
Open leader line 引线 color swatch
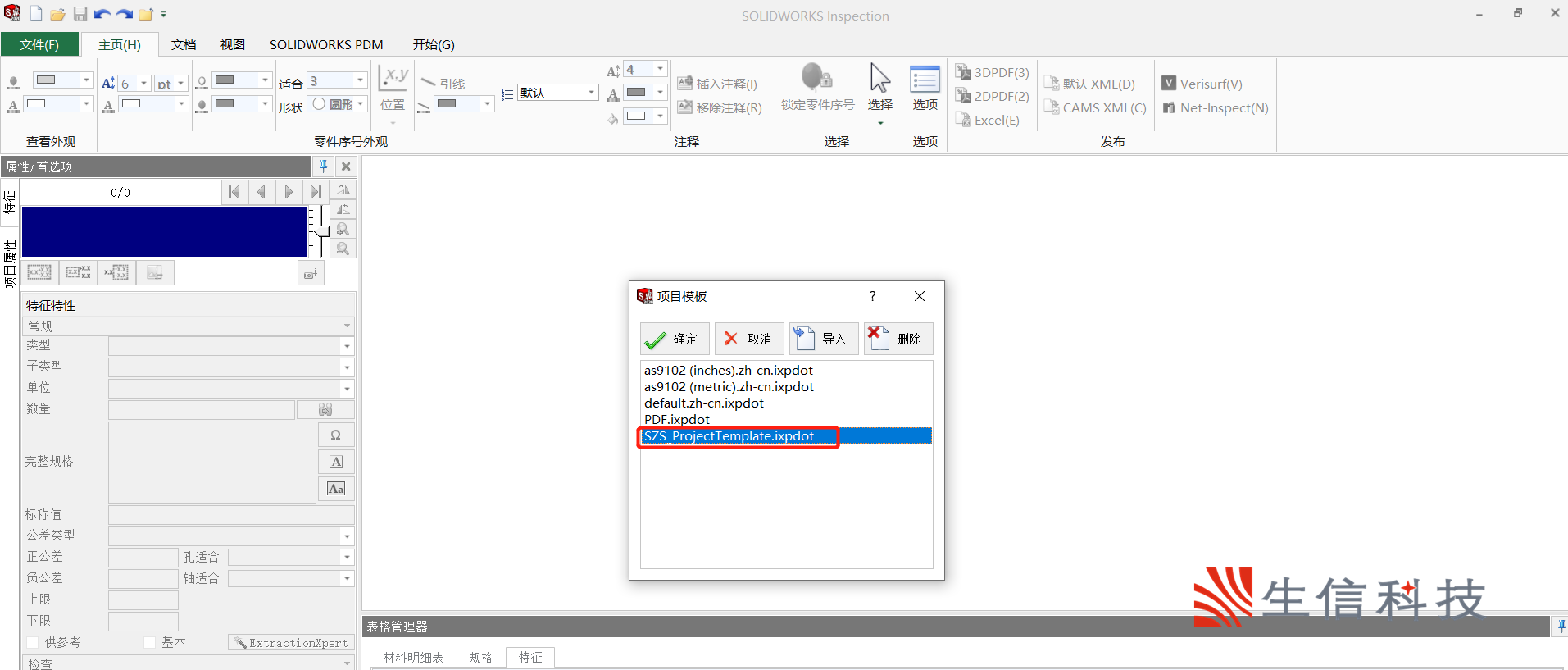point(464,103)
